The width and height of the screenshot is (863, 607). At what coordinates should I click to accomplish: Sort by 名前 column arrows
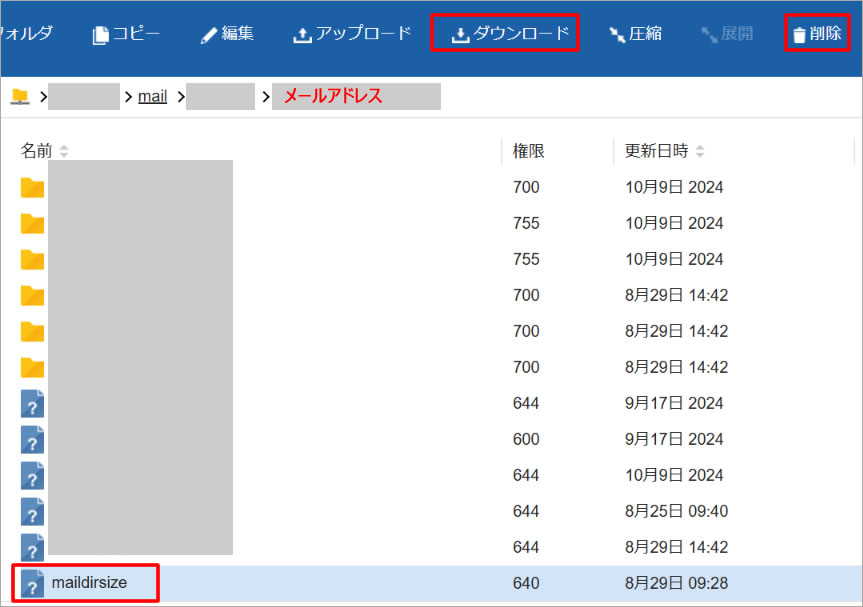click(x=64, y=151)
